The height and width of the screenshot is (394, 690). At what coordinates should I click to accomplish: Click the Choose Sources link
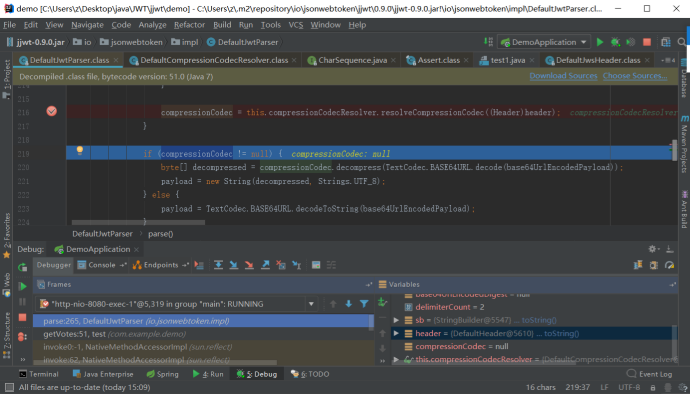[x=635, y=76]
